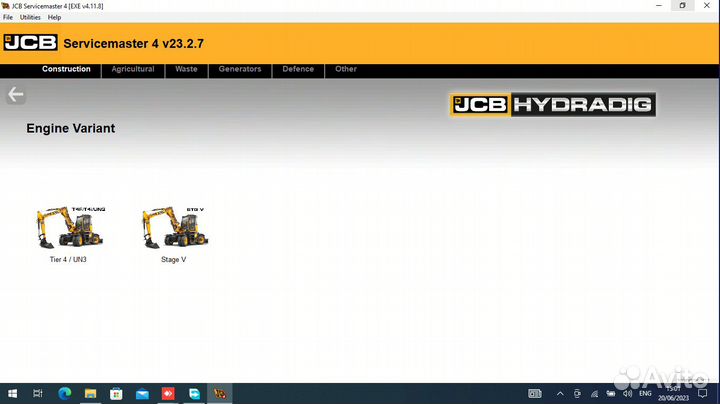Screen dimensions: 720x404
Task: Open the notification center icon
Action: coord(703,393)
